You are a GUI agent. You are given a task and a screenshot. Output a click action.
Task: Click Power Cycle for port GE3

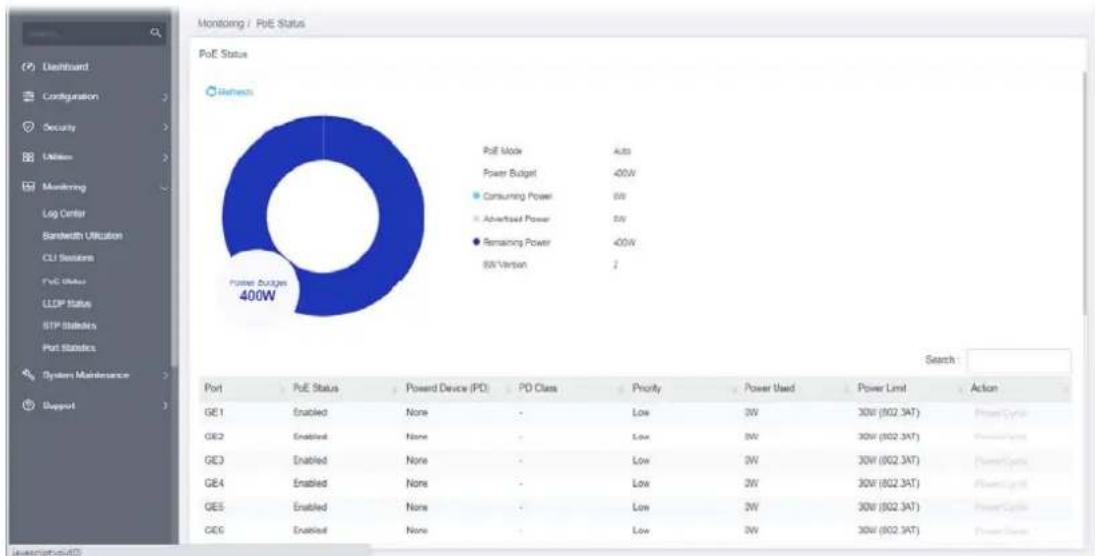[1000, 460]
